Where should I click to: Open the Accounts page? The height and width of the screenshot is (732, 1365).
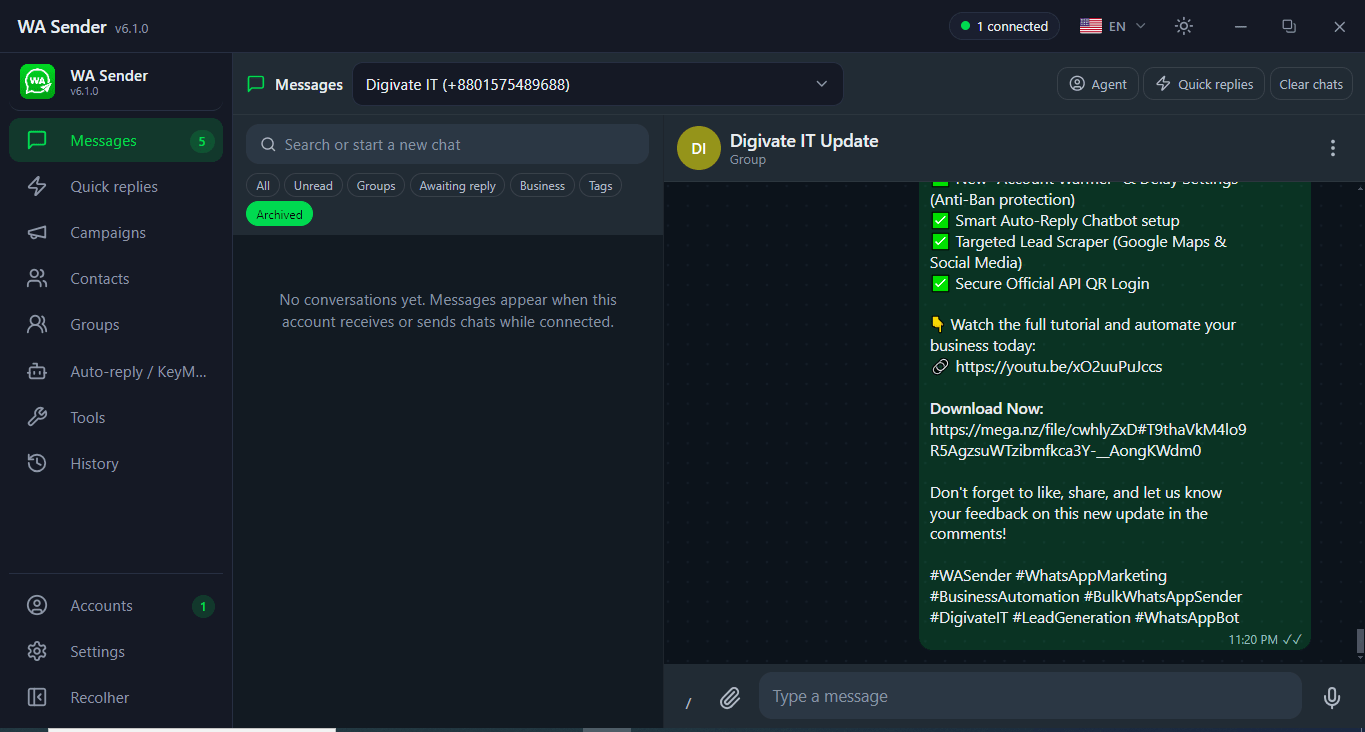click(x=116, y=606)
